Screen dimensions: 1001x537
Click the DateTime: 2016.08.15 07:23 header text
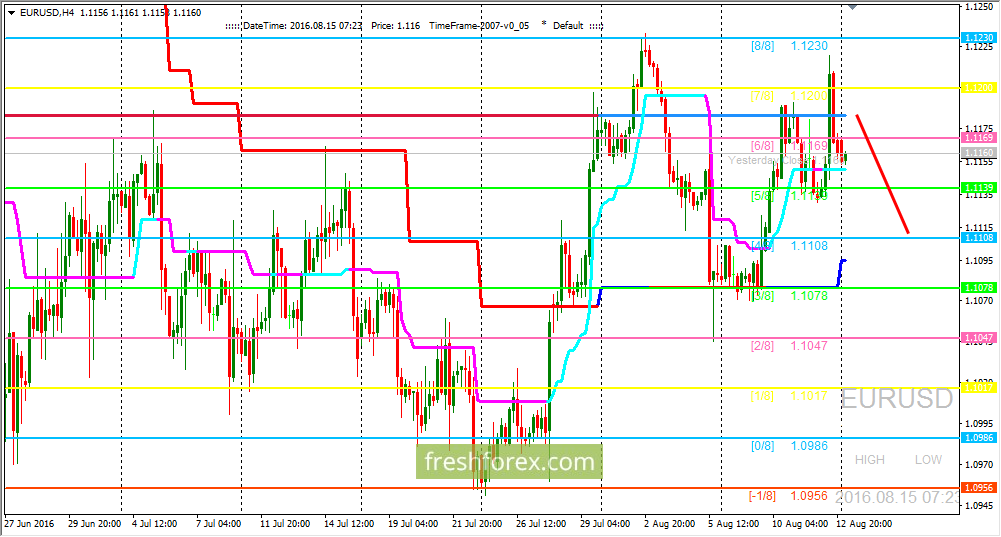[x=303, y=26]
